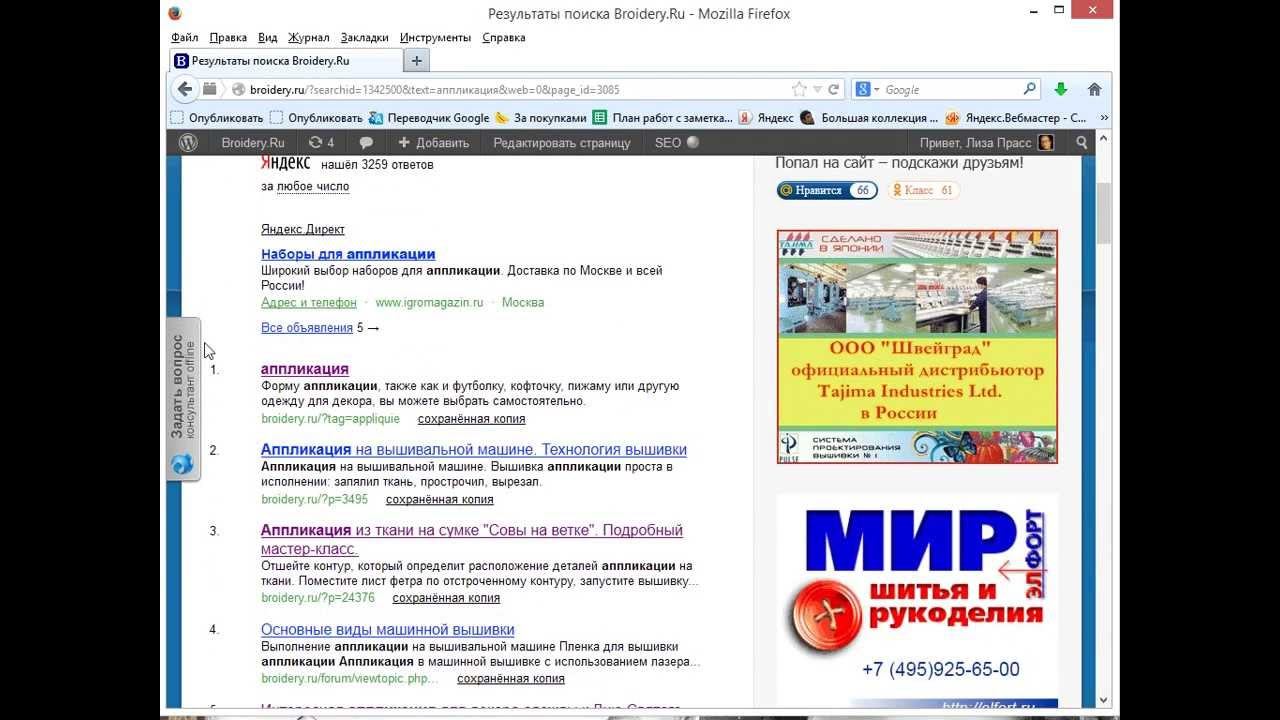
Task: Open the Задать вопрос consultant side tab
Action: click(184, 400)
